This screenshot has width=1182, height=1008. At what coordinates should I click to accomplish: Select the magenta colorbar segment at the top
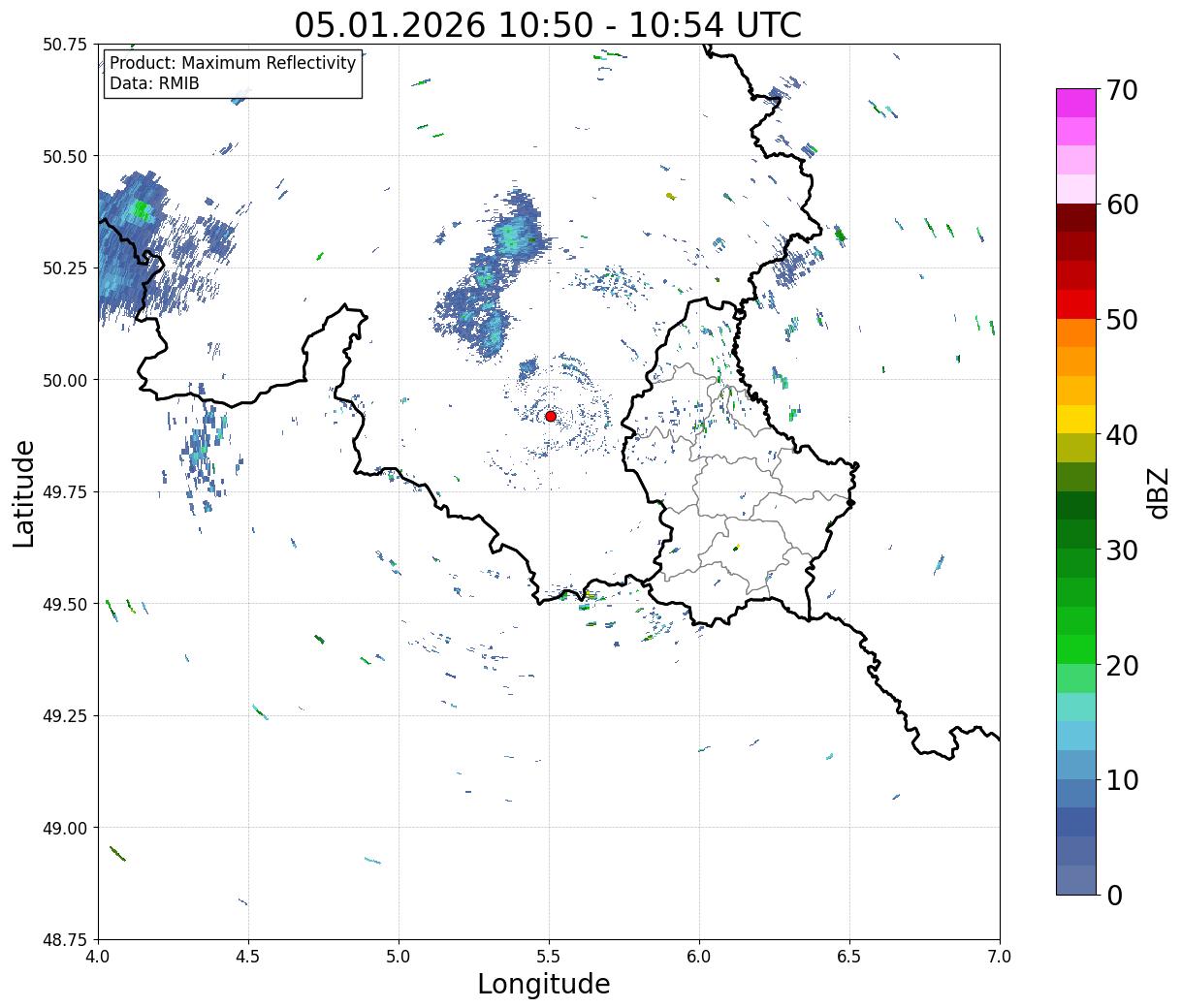[x=1076, y=103]
